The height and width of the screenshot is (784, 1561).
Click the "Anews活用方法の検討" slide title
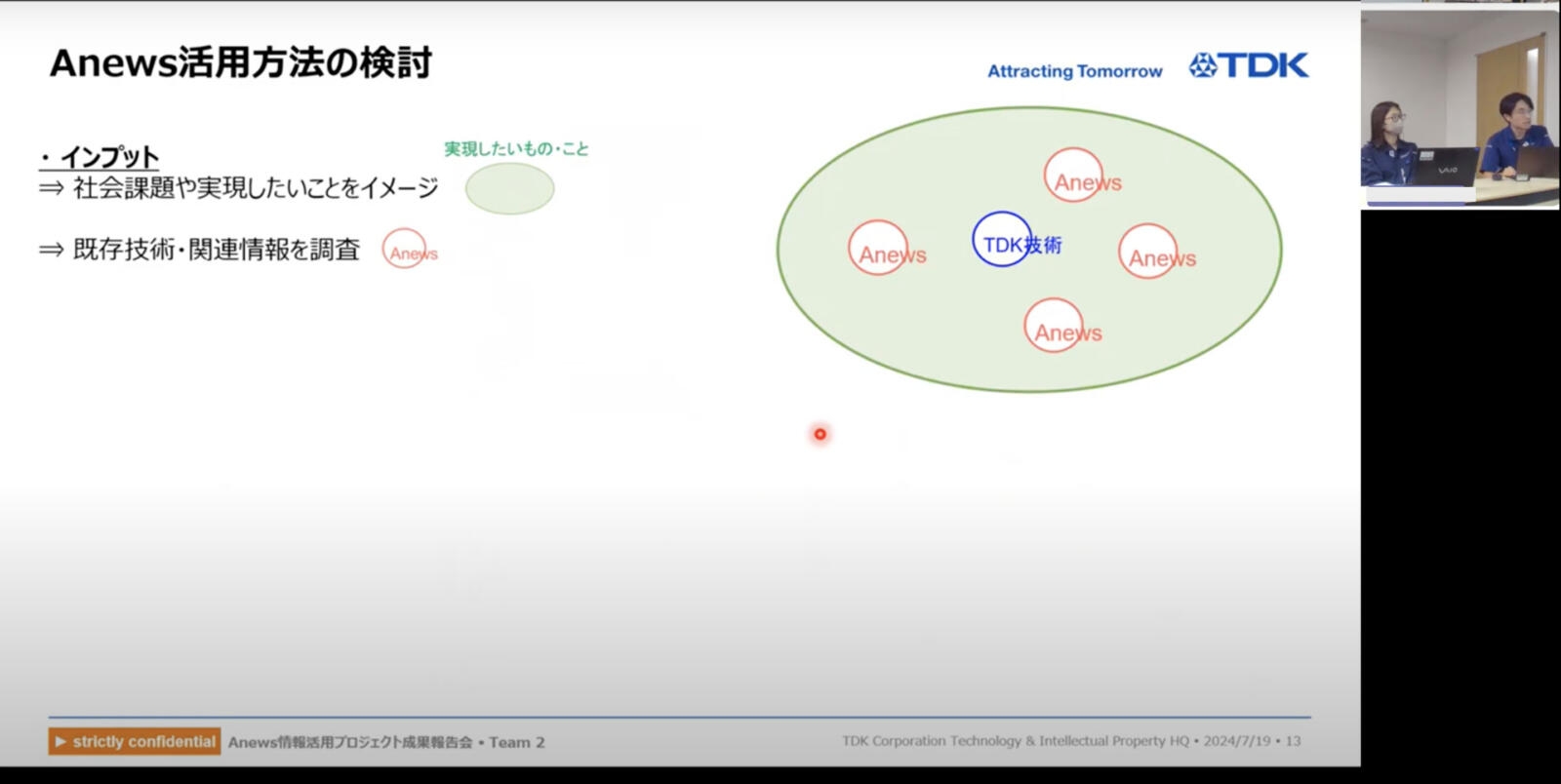click(x=241, y=62)
